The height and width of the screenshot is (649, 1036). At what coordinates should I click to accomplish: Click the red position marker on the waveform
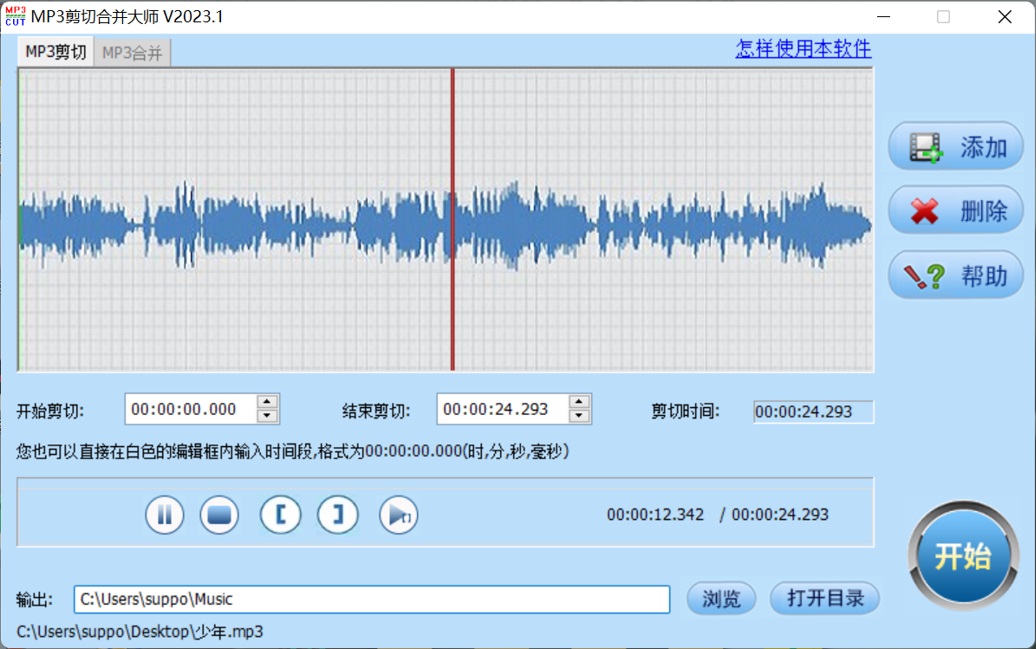[453, 220]
